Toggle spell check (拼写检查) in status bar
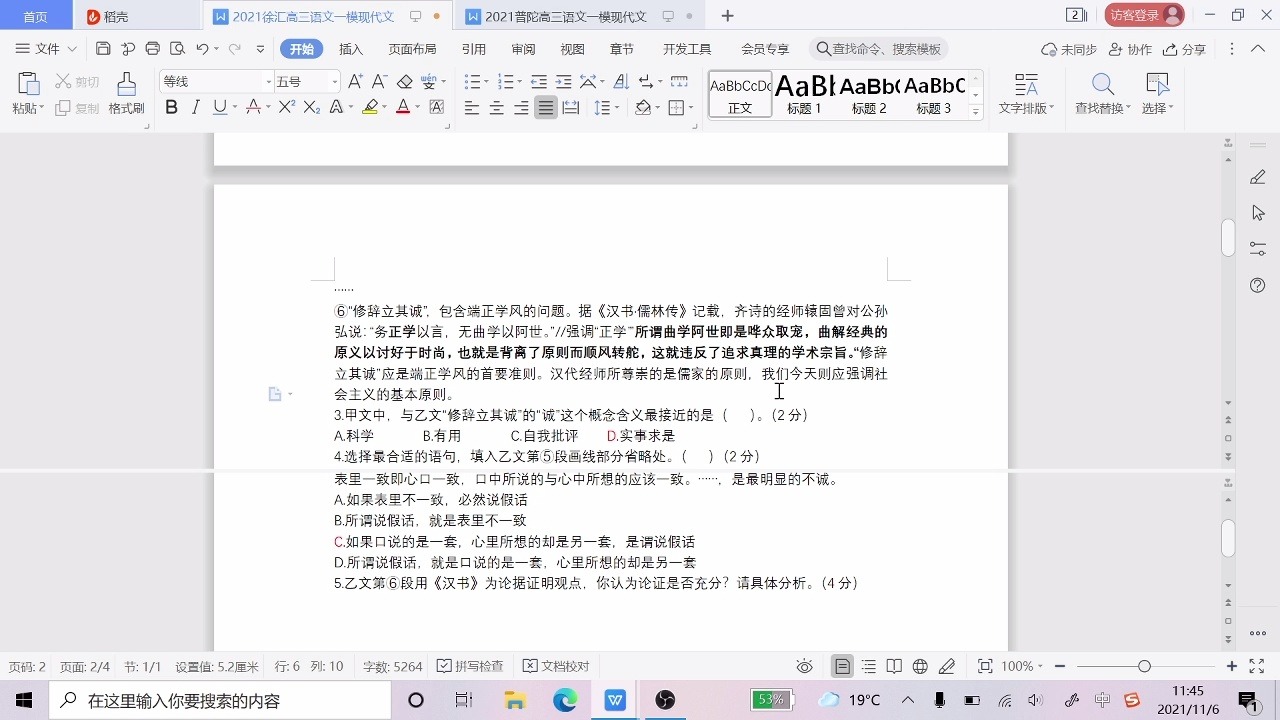The width and height of the screenshot is (1280, 720). point(470,666)
